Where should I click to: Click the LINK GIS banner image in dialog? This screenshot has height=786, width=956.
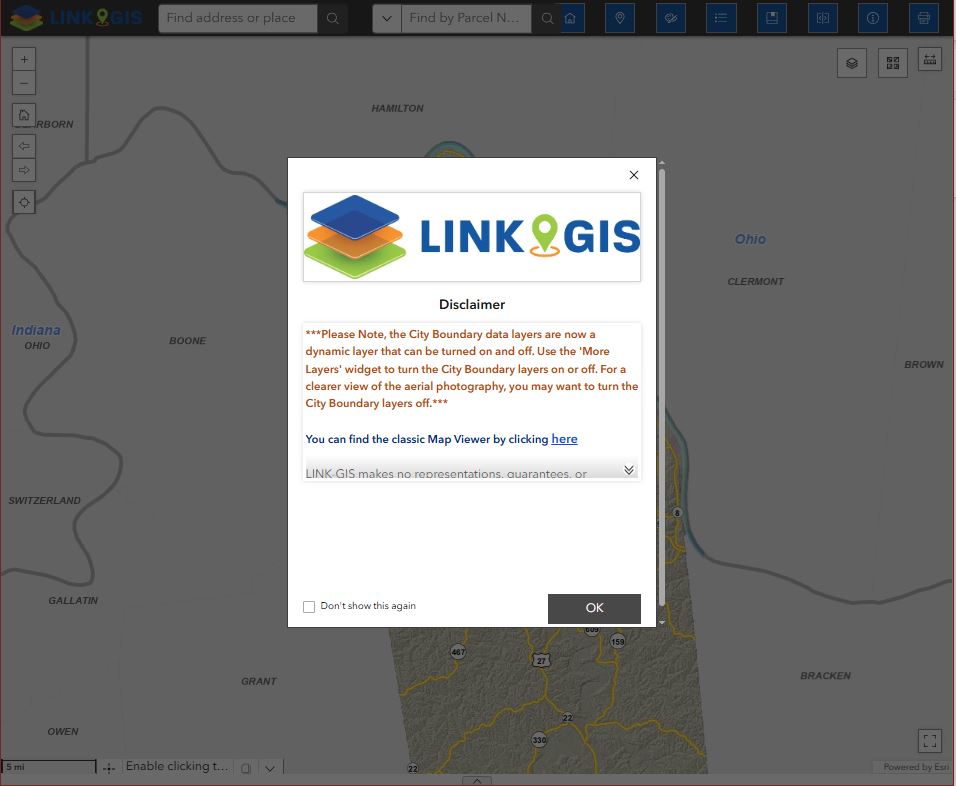click(x=472, y=237)
